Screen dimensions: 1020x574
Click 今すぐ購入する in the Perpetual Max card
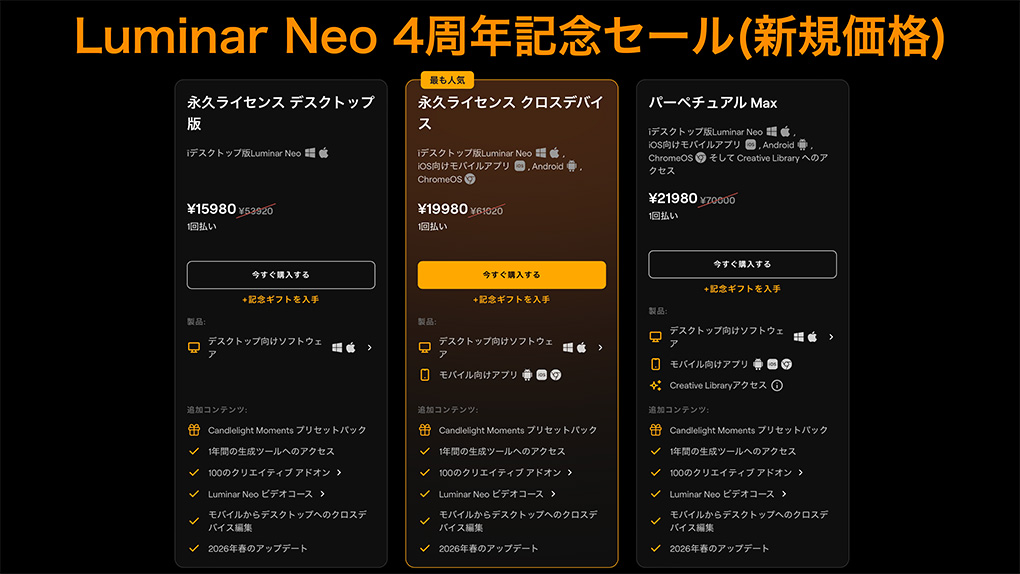coord(742,264)
